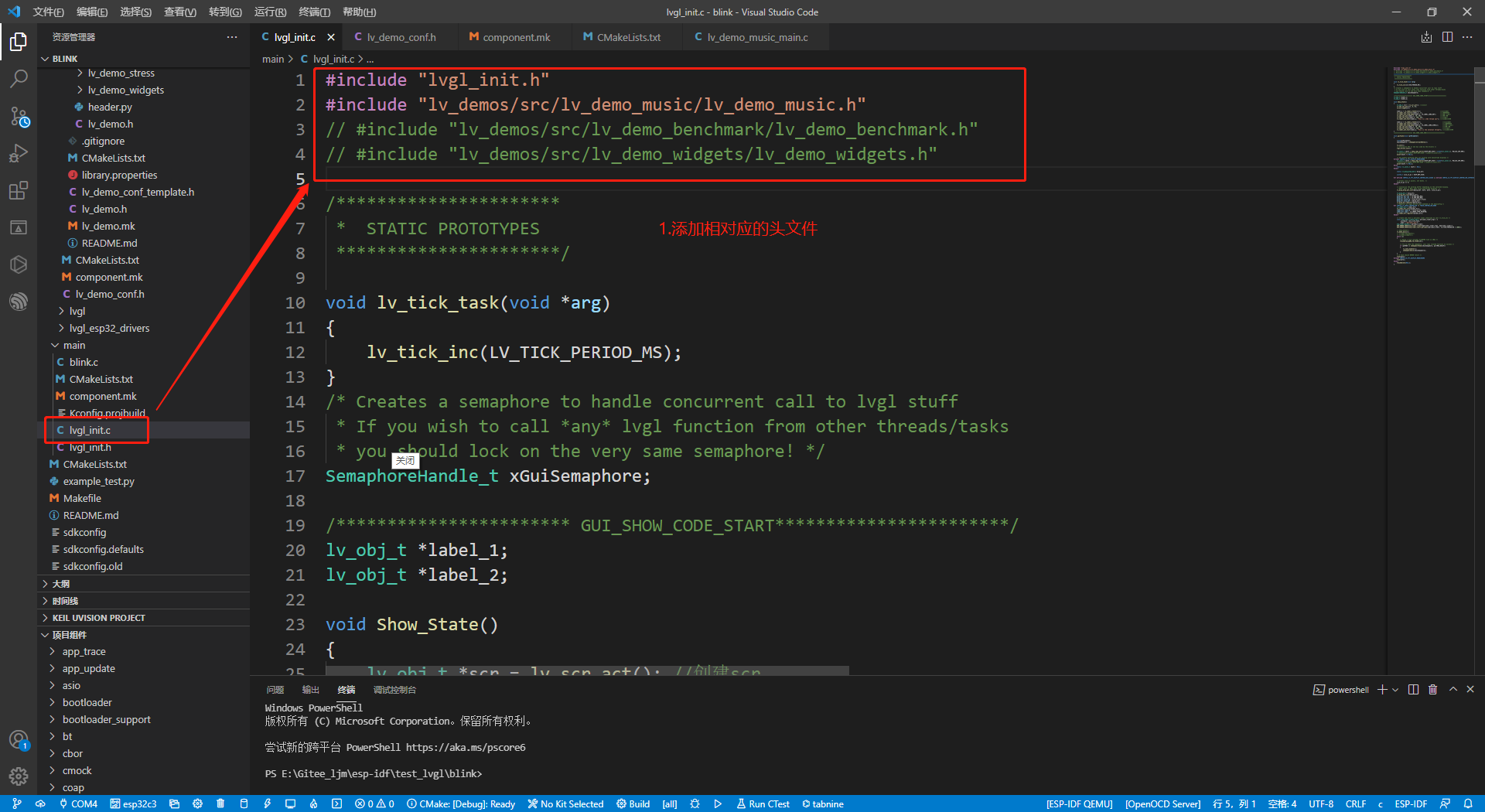Image resolution: width=1485 pixels, height=812 pixels.
Task: Launch the ESP-IDF monitor icon
Action: point(290,804)
